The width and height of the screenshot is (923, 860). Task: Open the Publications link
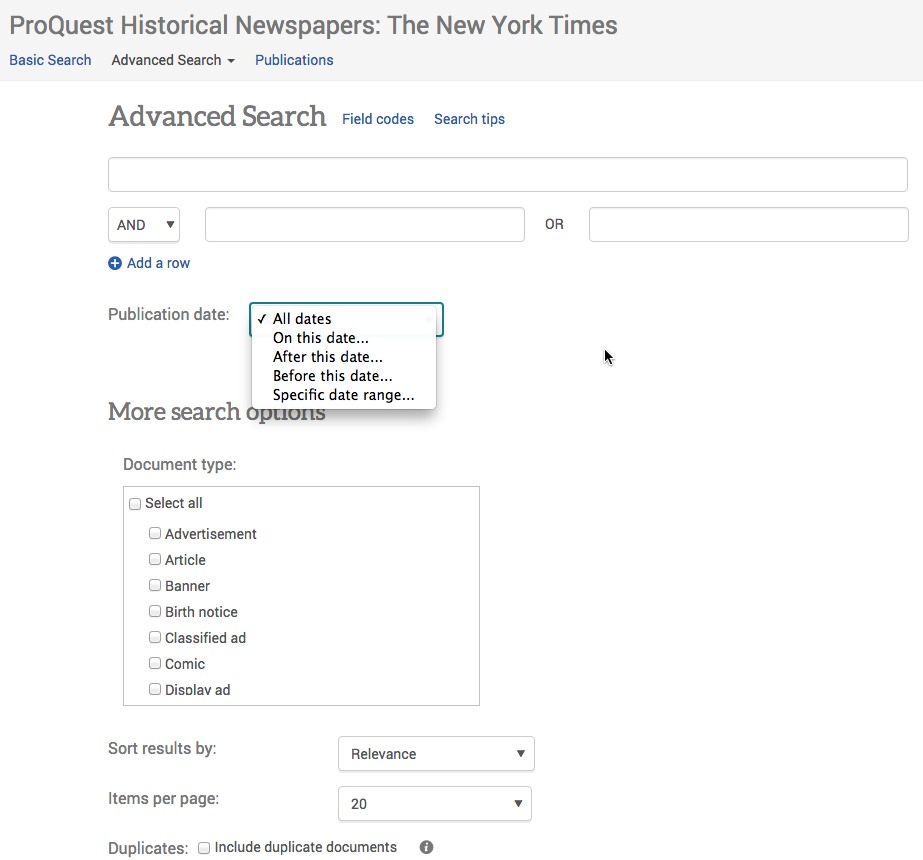point(294,60)
